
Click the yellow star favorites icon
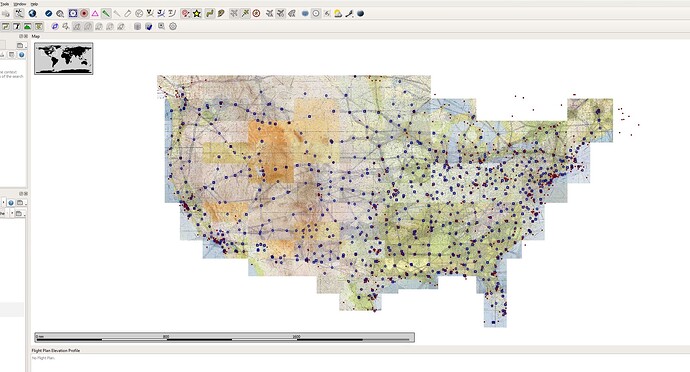coord(197,14)
